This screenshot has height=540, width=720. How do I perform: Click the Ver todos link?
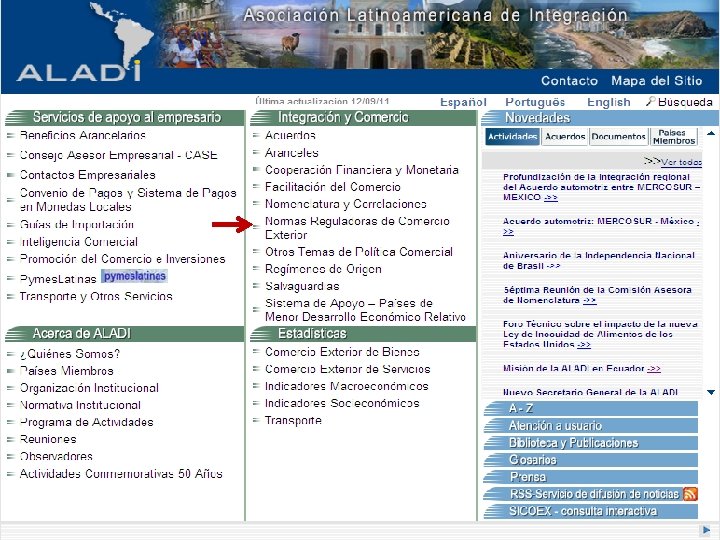click(681, 162)
